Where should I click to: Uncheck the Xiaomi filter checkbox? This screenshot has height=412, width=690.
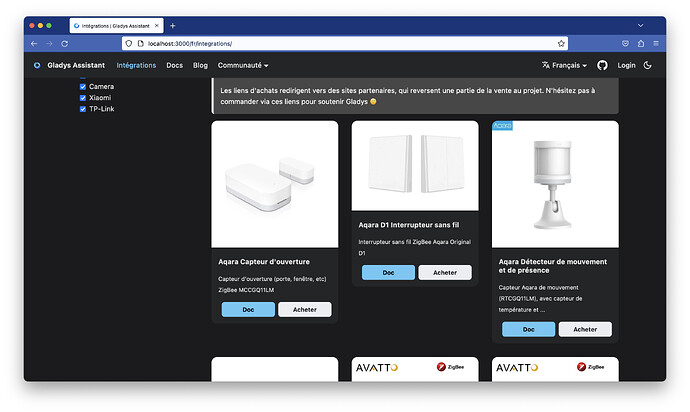[x=83, y=98]
